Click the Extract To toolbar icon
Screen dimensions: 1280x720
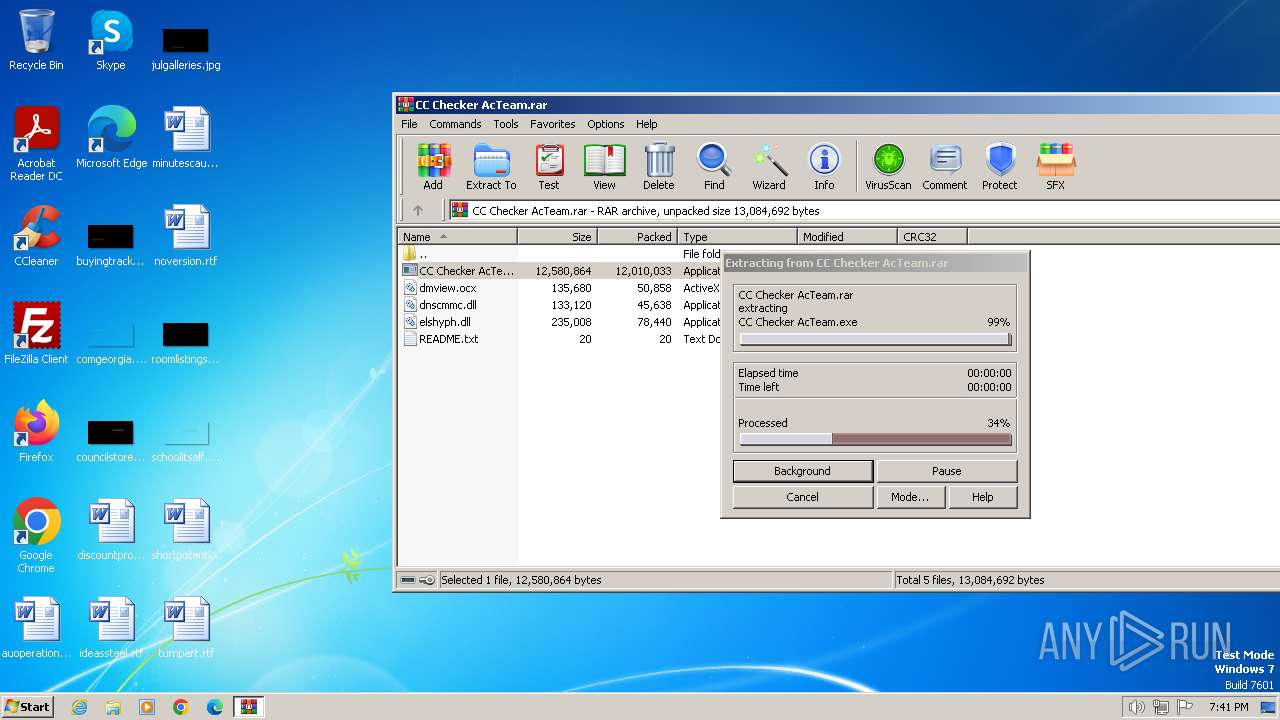point(491,166)
